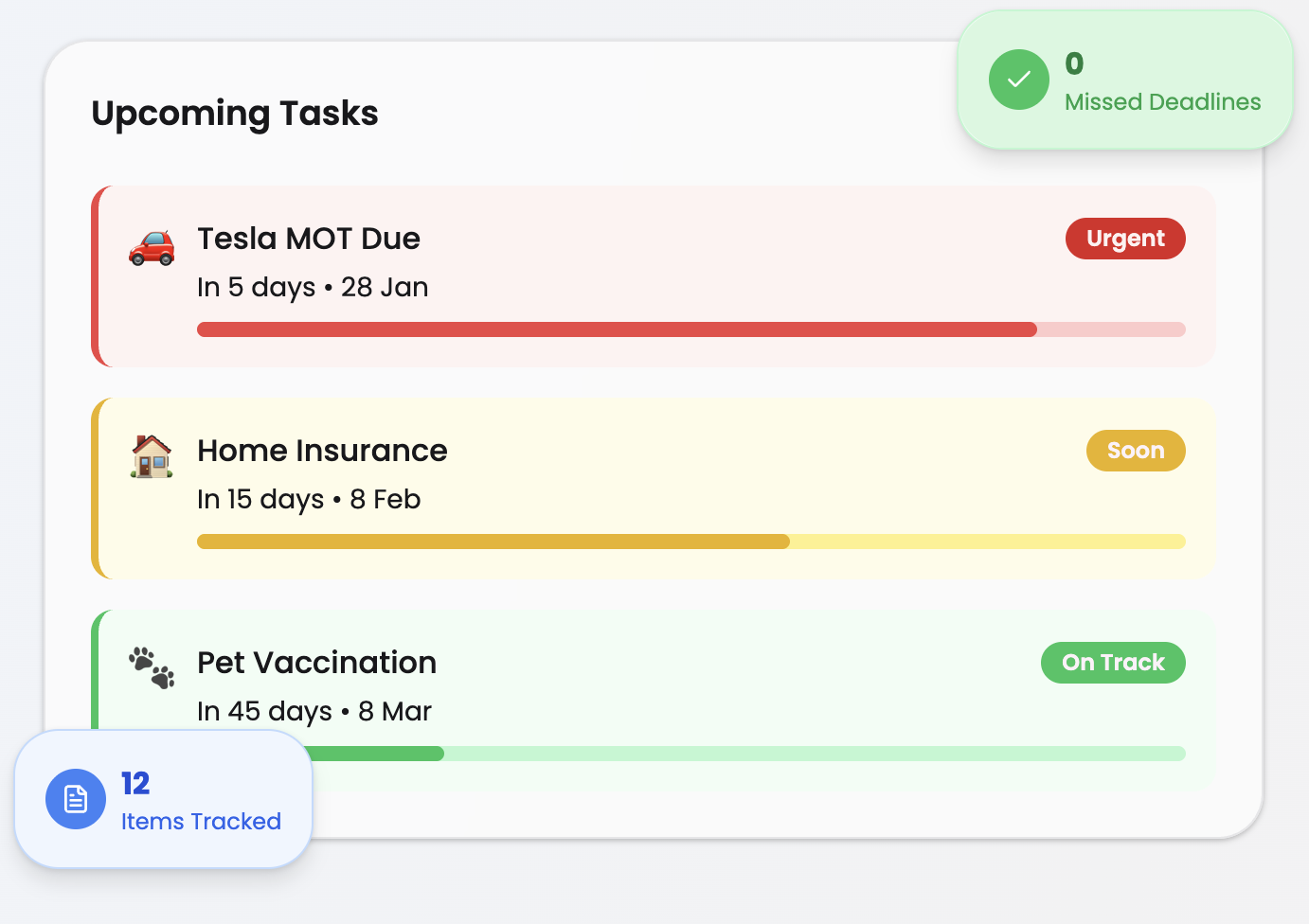Open the Tesla MOT Due task title
This screenshot has height=924, width=1309.
pos(309,239)
